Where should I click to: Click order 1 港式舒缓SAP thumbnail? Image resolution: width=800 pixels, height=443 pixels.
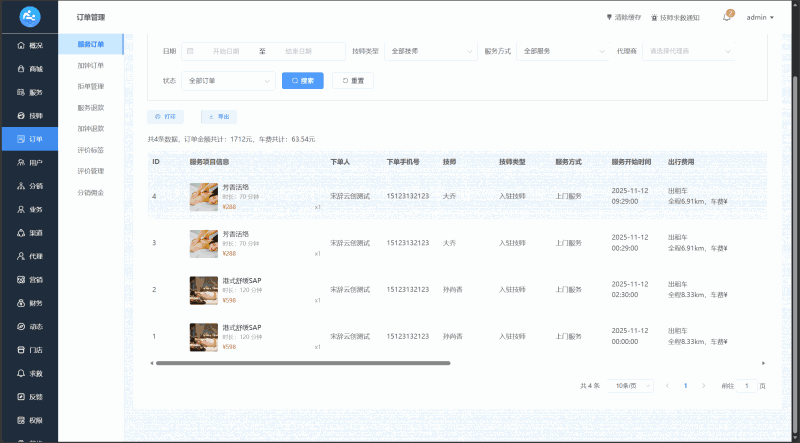point(204,337)
